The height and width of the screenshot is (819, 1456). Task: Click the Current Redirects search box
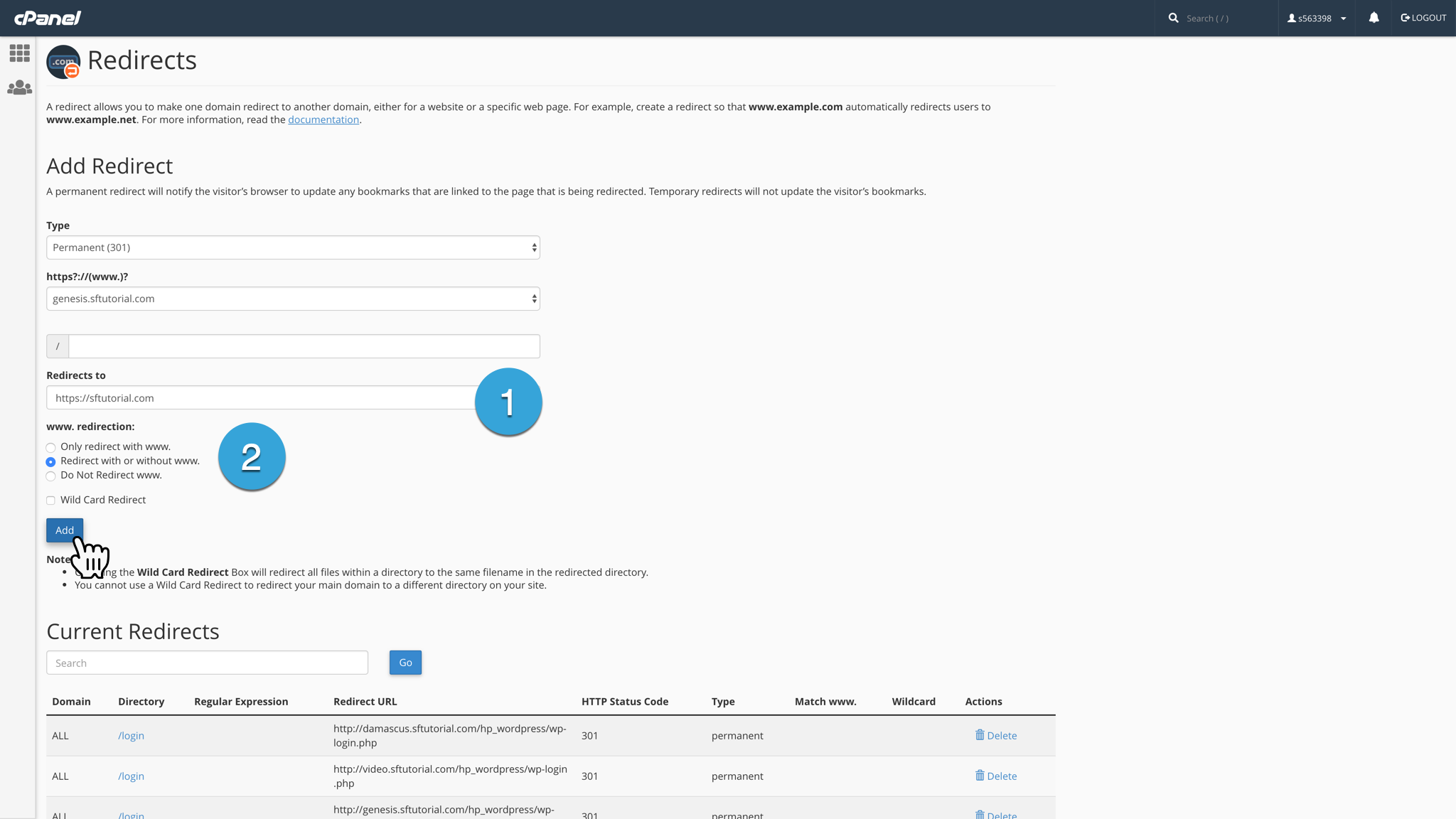(x=207, y=663)
